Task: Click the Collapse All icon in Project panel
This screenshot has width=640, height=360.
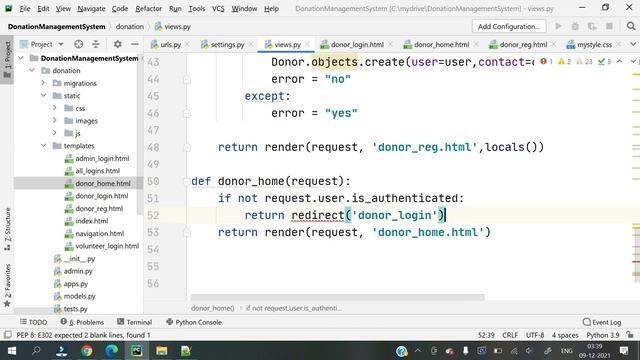Action: 96,44
